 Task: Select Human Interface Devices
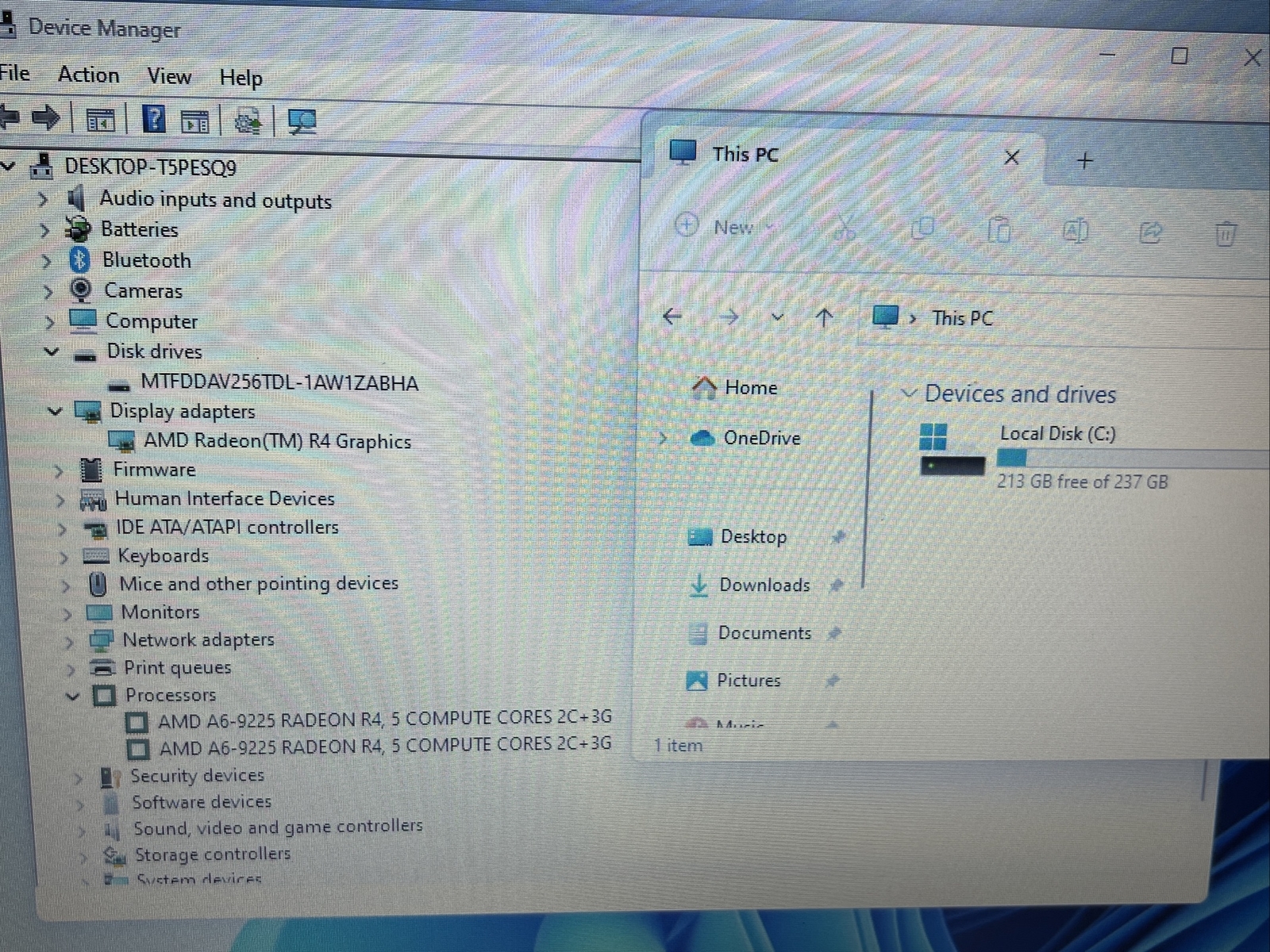click(x=225, y=498)
